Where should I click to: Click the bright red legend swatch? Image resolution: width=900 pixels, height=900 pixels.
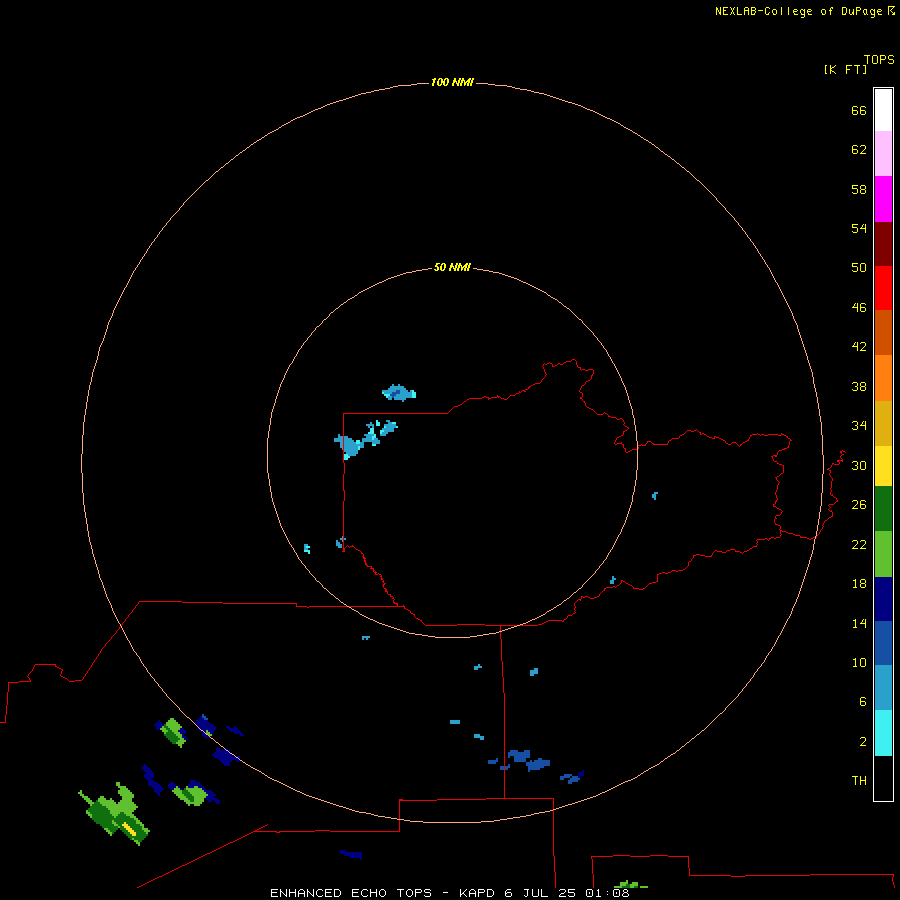pyautogui.click(x=883, y=288)
